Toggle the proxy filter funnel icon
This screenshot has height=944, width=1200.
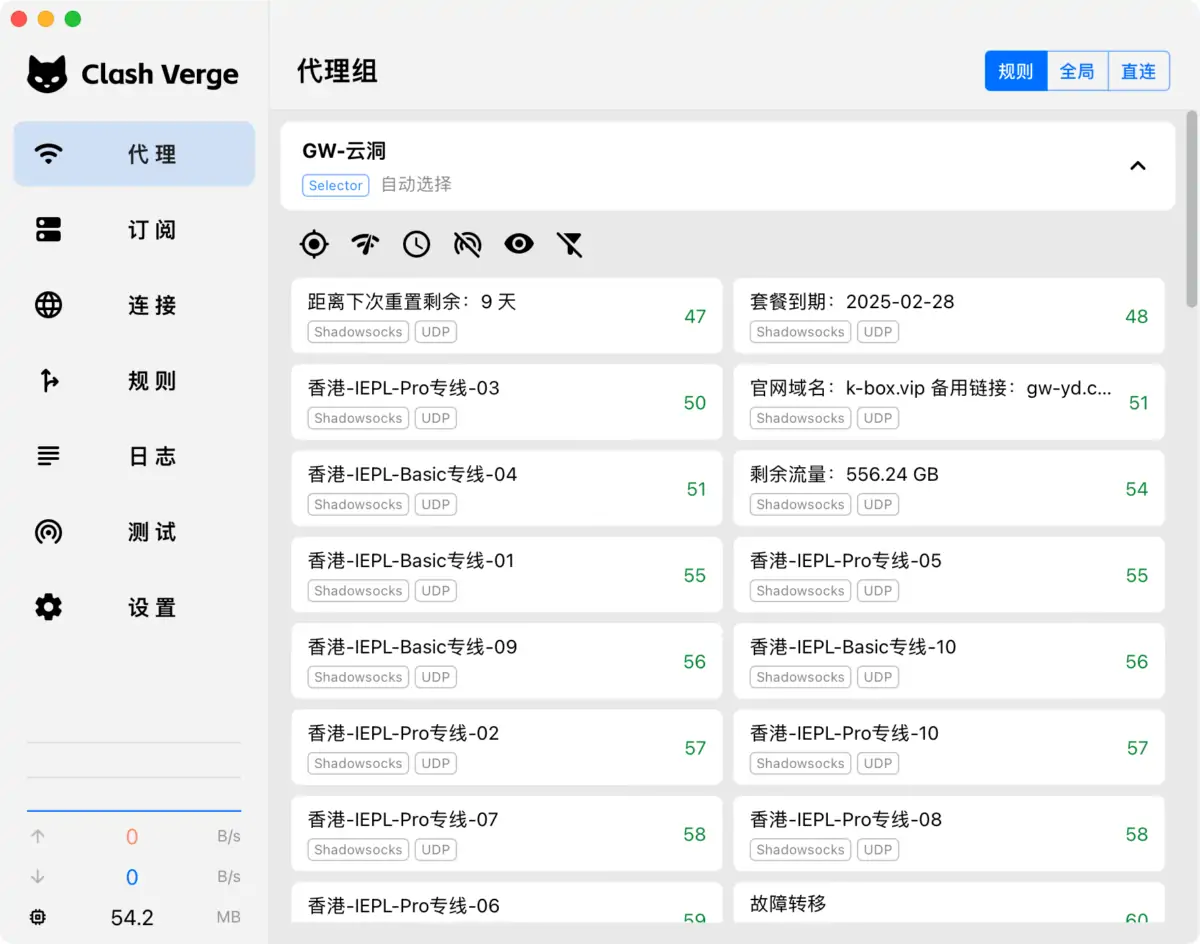point(569,244)
